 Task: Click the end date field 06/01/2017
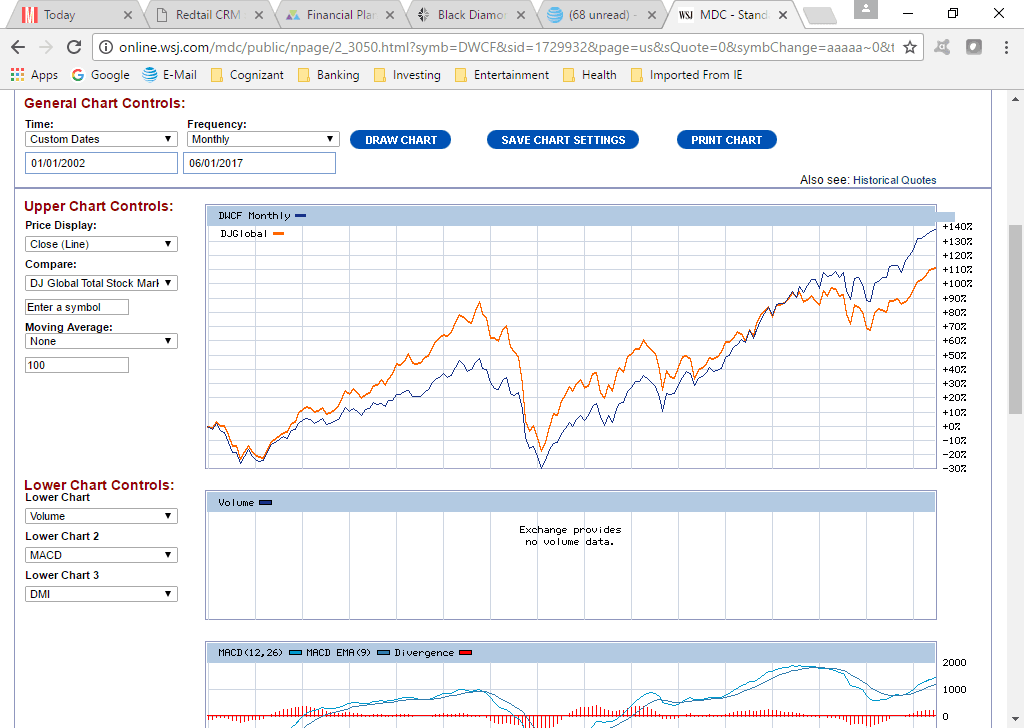(x=259, y=163)
